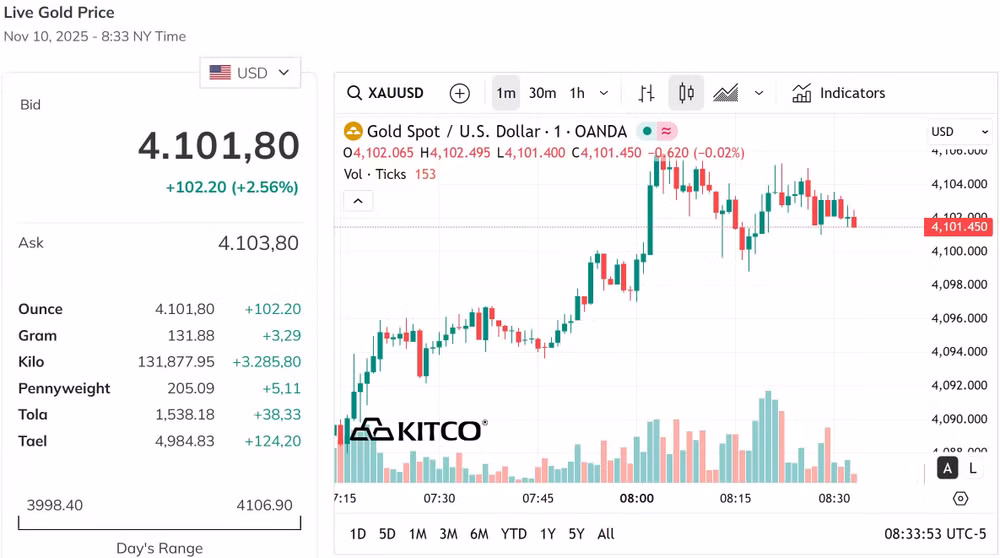Select the 30m interval
The height and width of the screenshot is (558, 1000).
(x=542, y=93)
